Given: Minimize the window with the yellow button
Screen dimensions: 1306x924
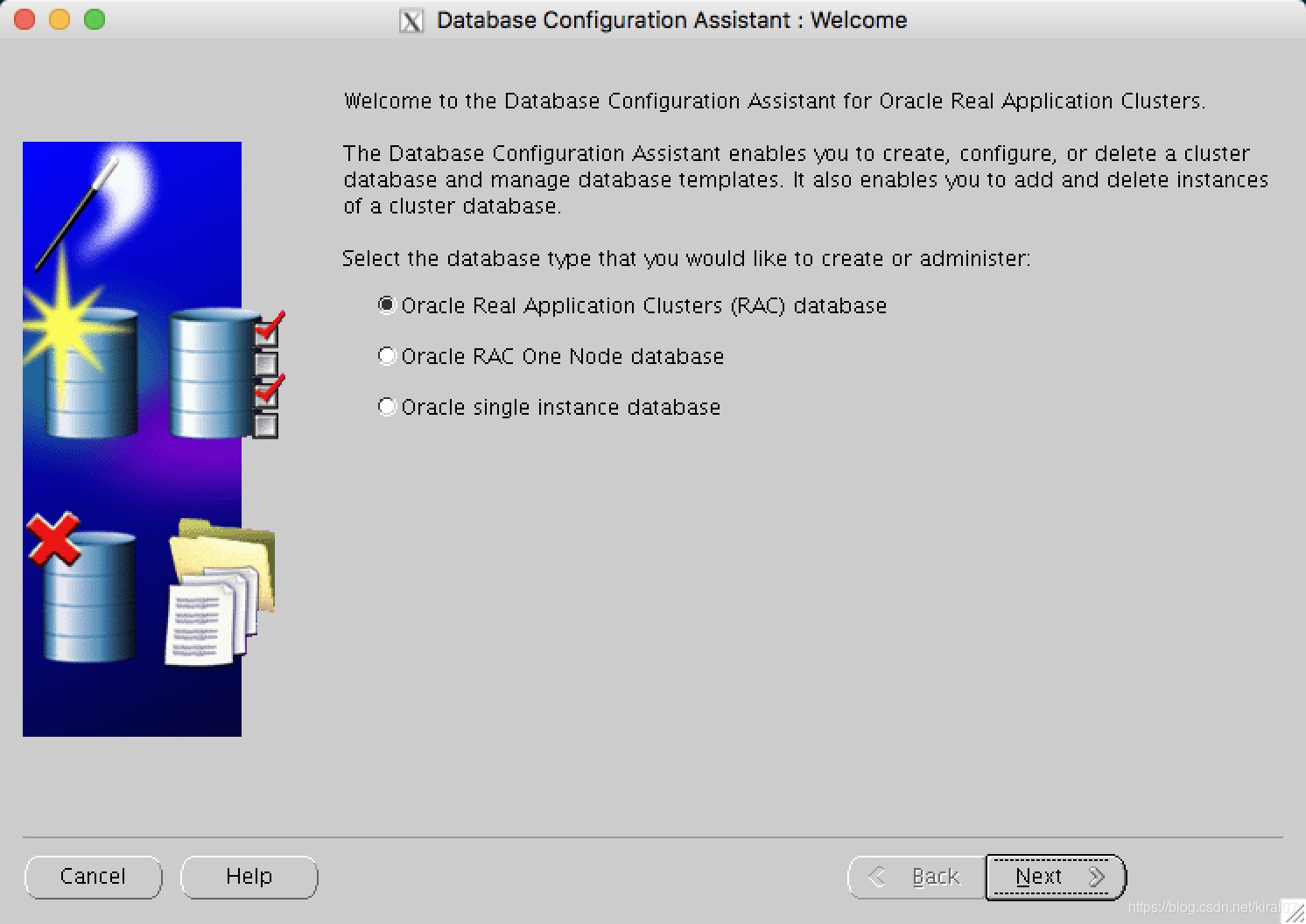Looking at the screenshot, I should (x=60, y=19).
